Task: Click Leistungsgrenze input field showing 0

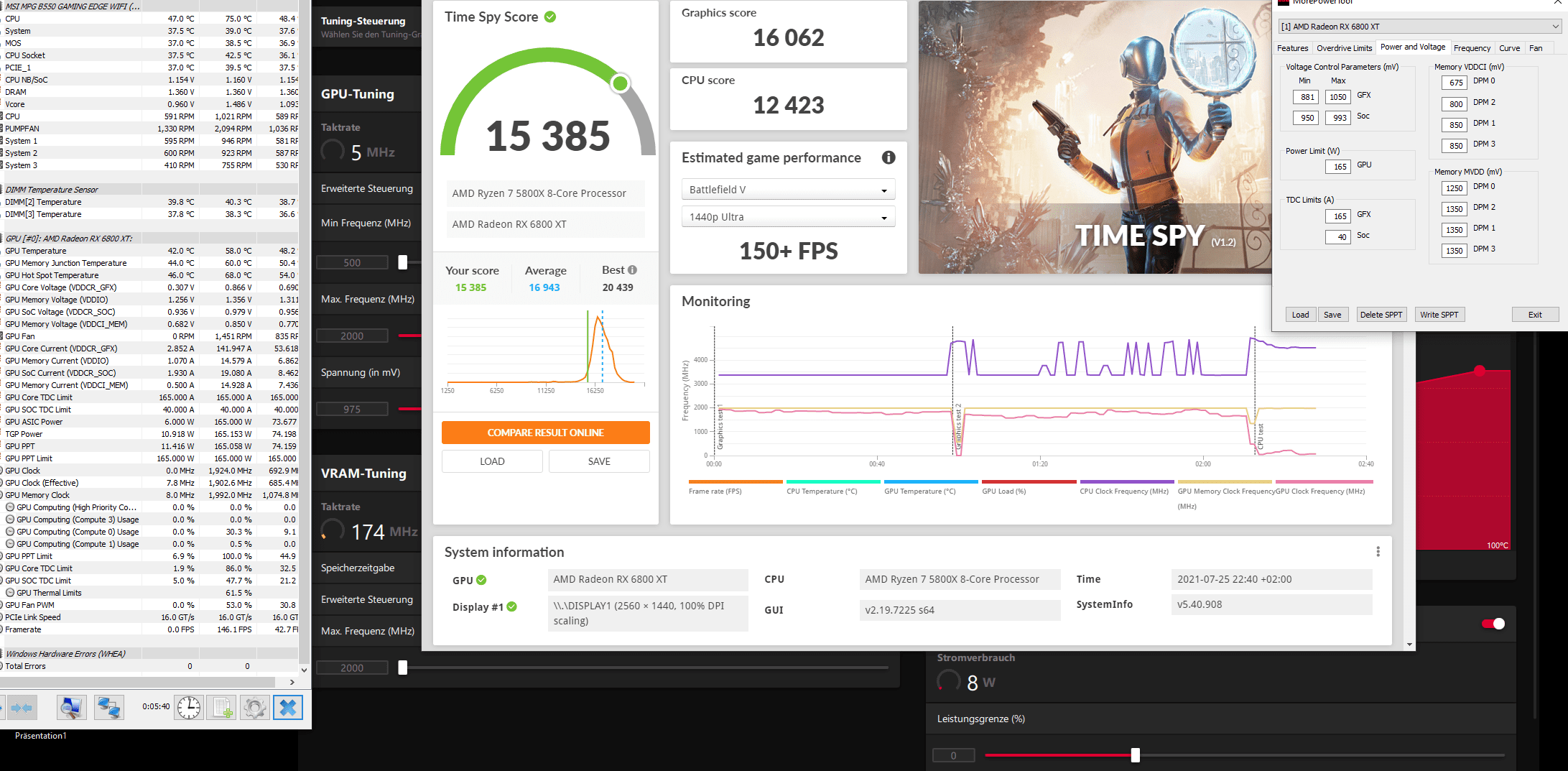Action: [x=953, y=755]
